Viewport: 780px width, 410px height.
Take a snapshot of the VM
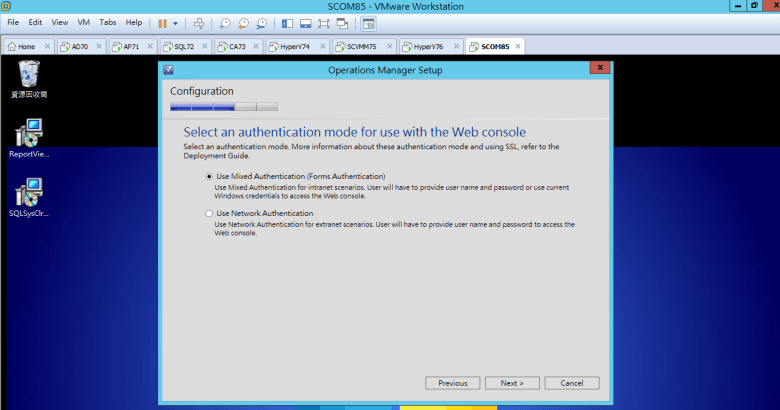(x=226, y=22)
